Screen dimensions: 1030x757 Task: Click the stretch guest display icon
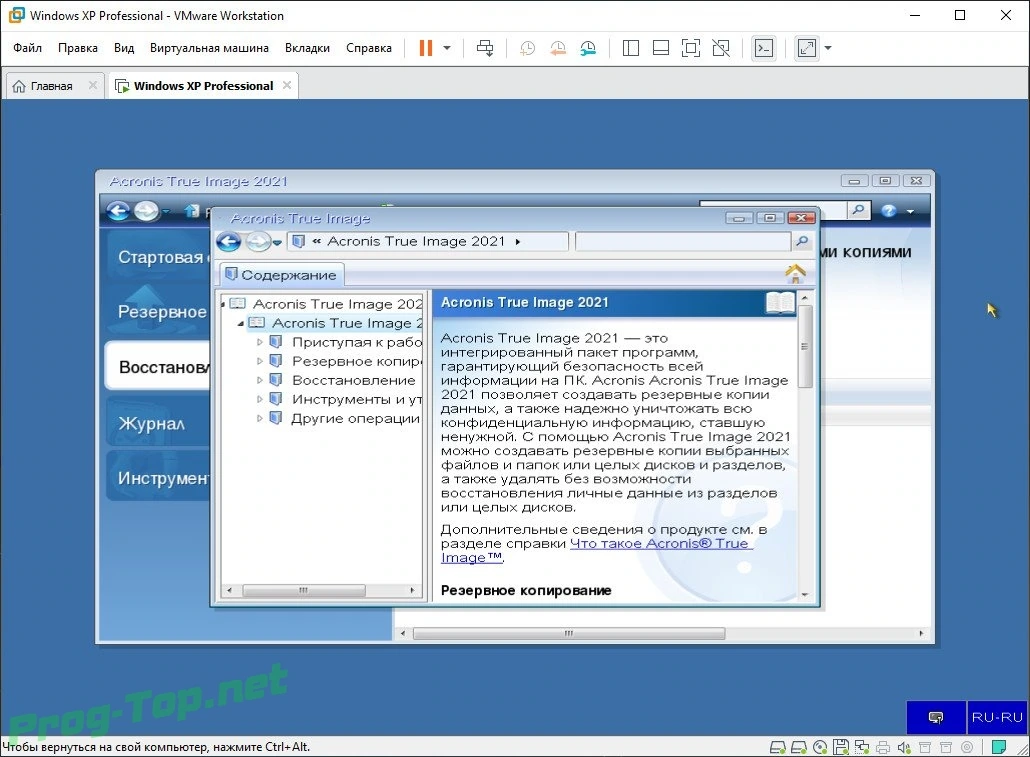pyautogui.click(x=807, y=48)
